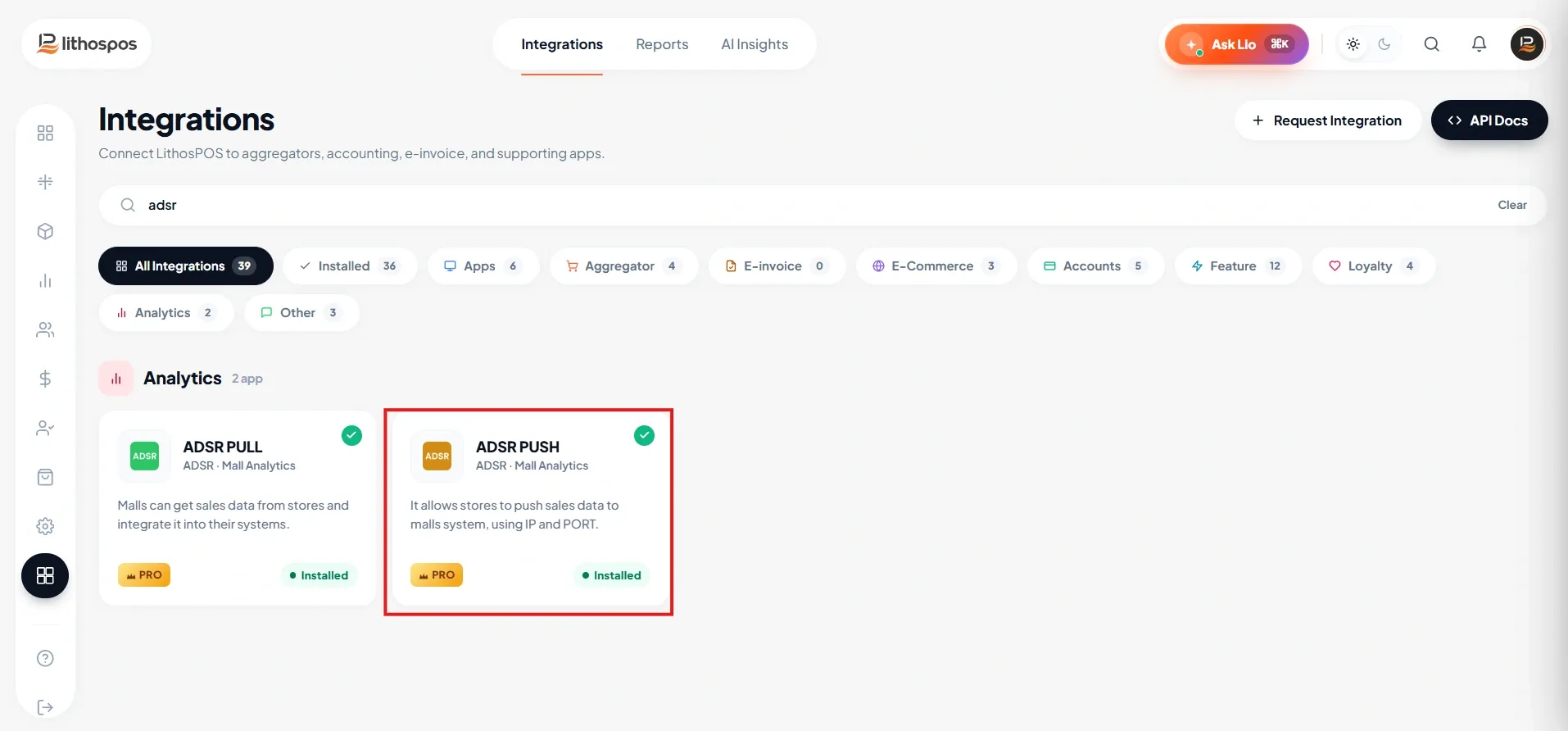Click the ADSR PULL description text
Viewport: 1568px width, 731px height.
coord(233,515)
